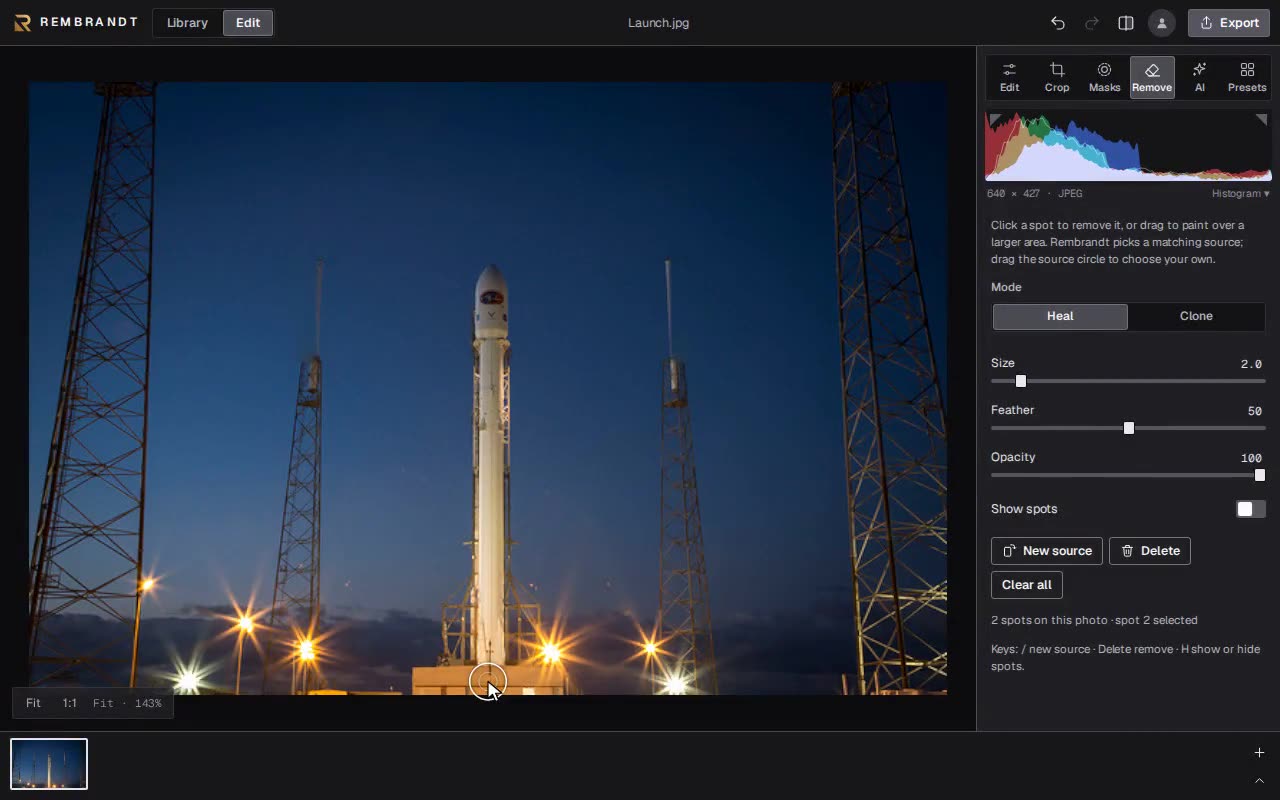Set zoom to 1:1

pos(69,703)
